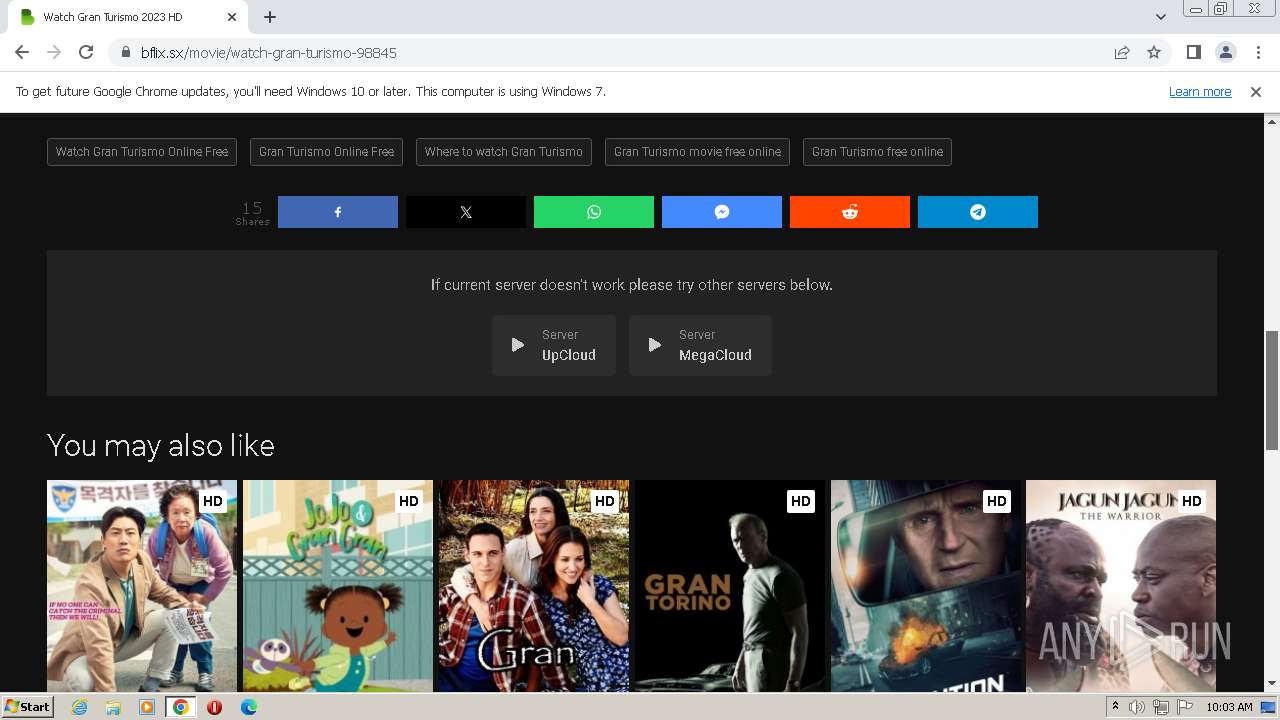Share on X (Twitter) via the black button
This screenshot has height=720, width=1280.
pos(466,212)
